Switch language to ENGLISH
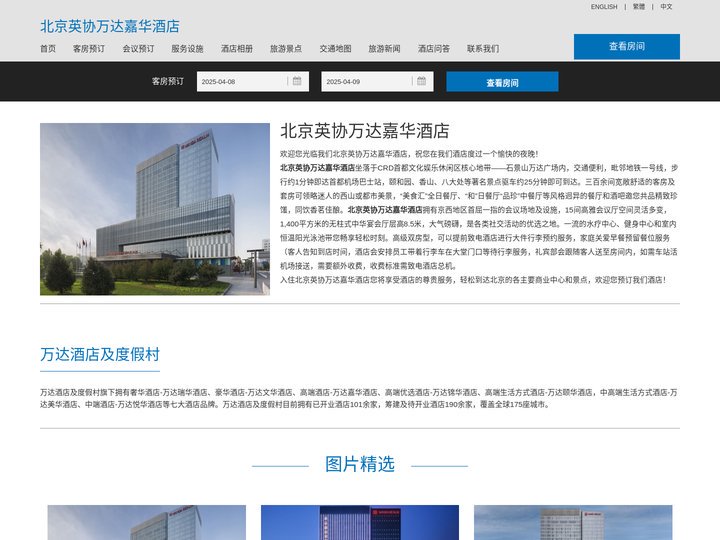The width and height of the screenshot is (720, 540). [x=604, y=7]
